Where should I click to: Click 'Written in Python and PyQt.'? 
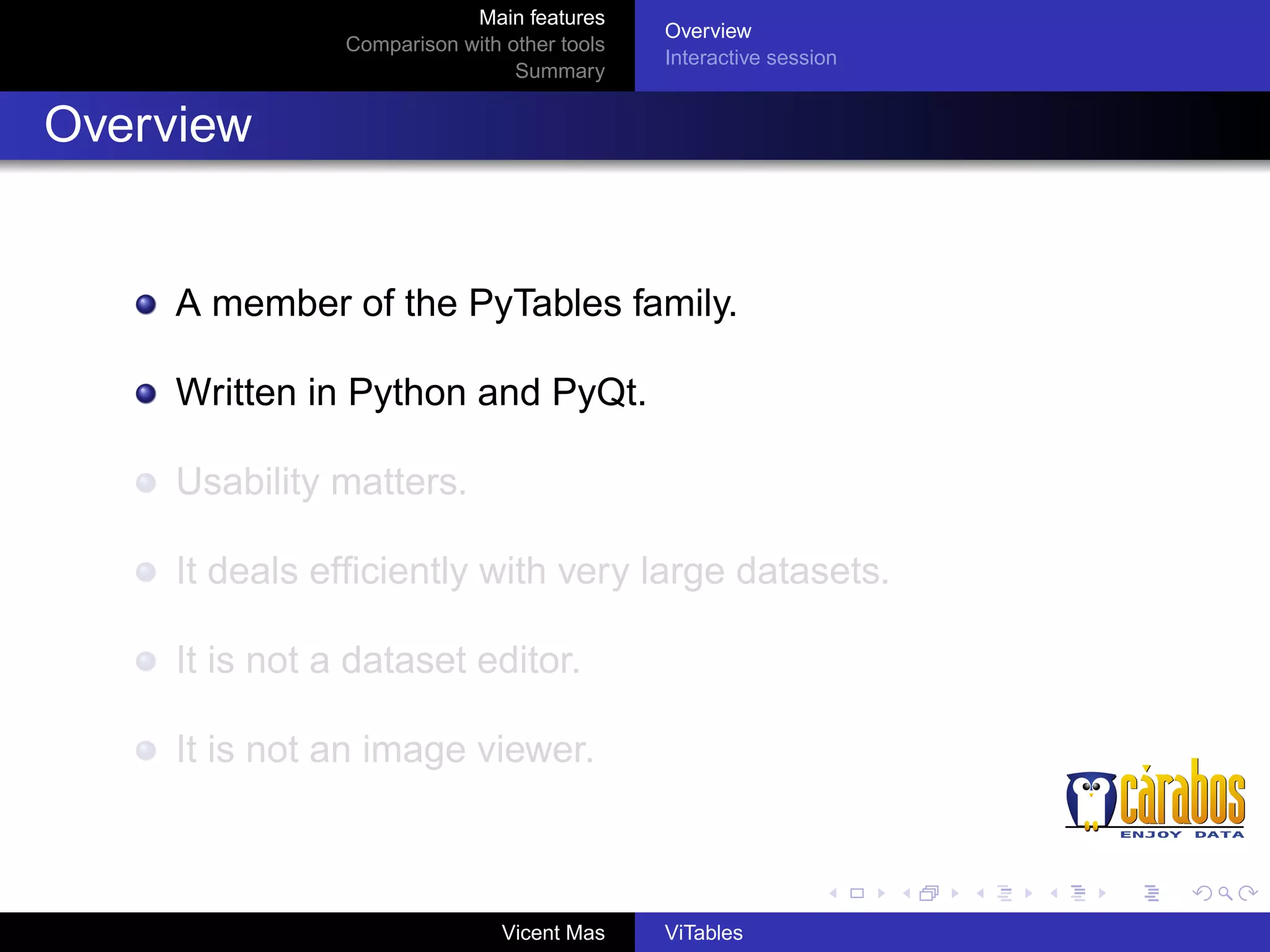[x=411, y=393]
